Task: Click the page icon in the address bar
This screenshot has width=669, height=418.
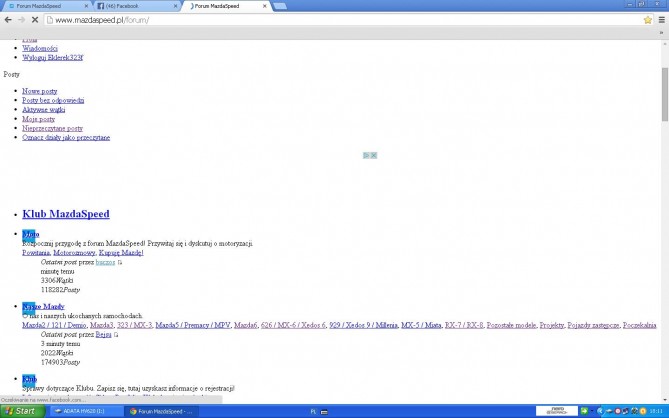Action: tap(50, 20)
